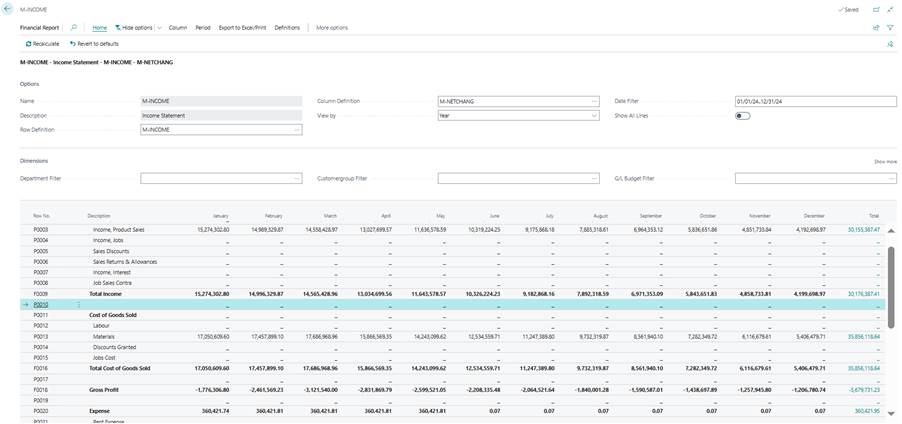Click the collapse page icon
Image resolution: width=902 pixels, height=424 pixels.
890,9
